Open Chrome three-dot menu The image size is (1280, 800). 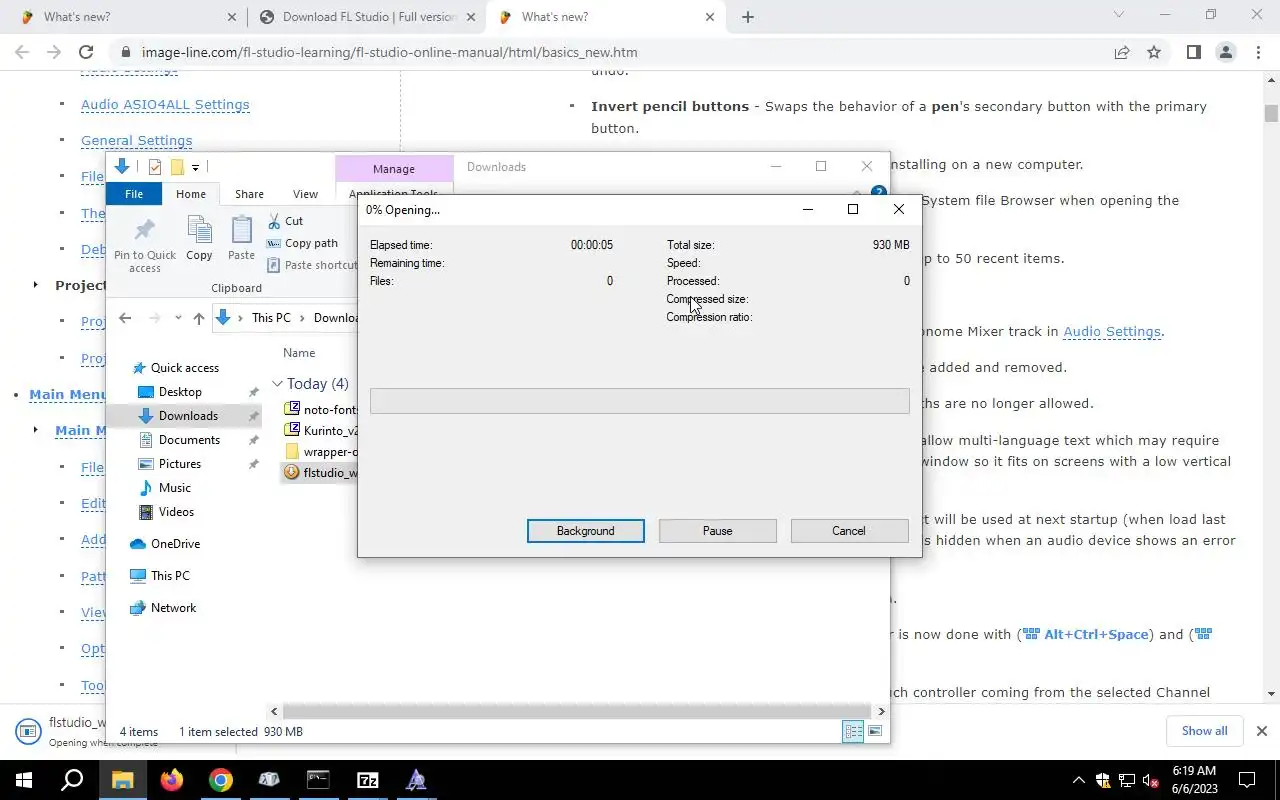(x=1258, y=52)
